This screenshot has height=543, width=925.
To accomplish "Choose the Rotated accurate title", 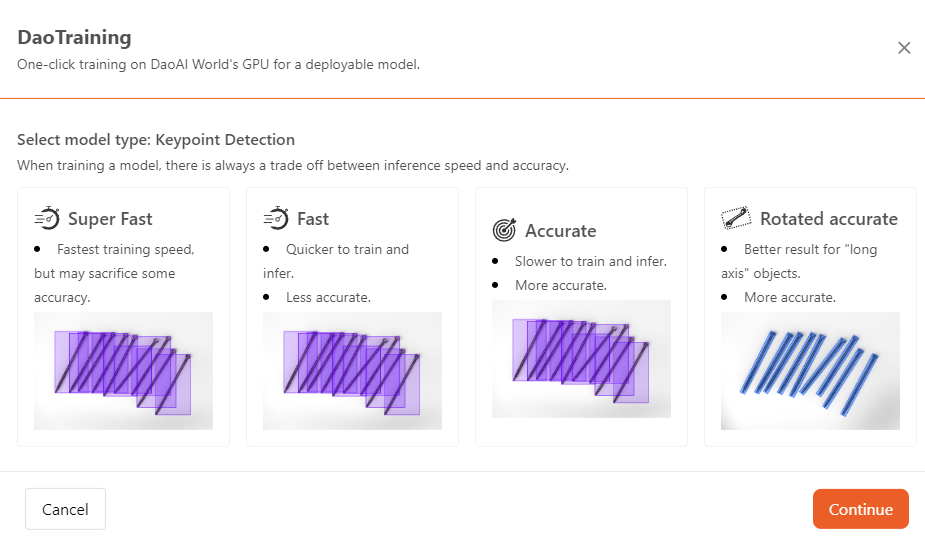I will (829, 219).
